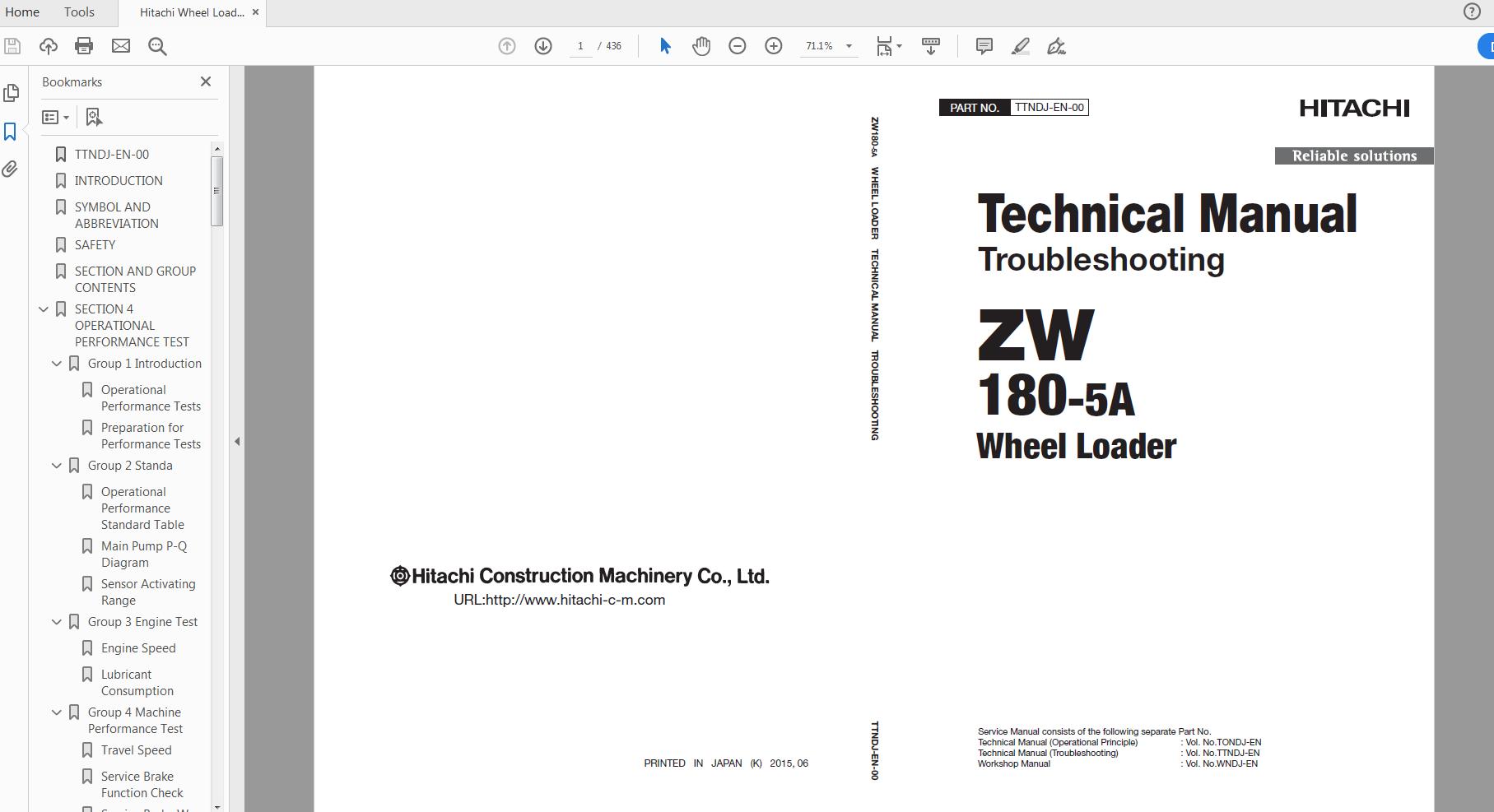This screenshot has width=1494, height=812.
Task: Print the document using printer icon
Action: coord(84,46)
